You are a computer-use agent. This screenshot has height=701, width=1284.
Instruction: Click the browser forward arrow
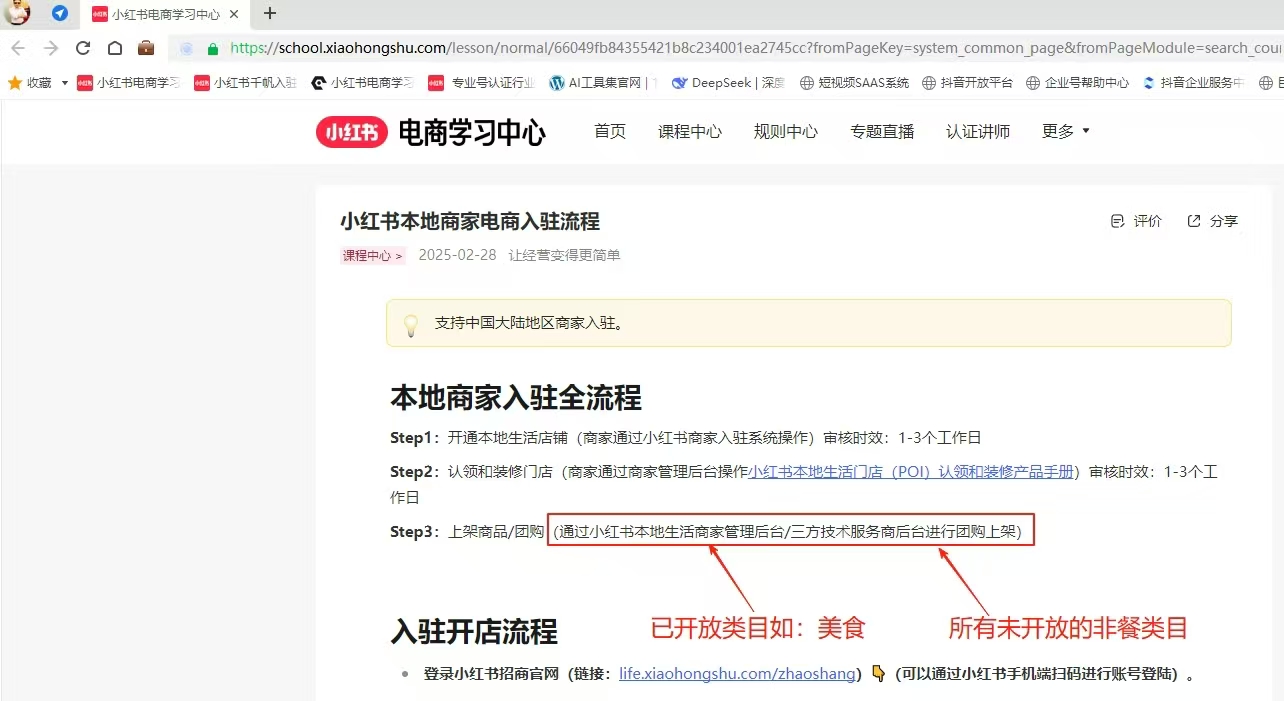coord(51,48)
